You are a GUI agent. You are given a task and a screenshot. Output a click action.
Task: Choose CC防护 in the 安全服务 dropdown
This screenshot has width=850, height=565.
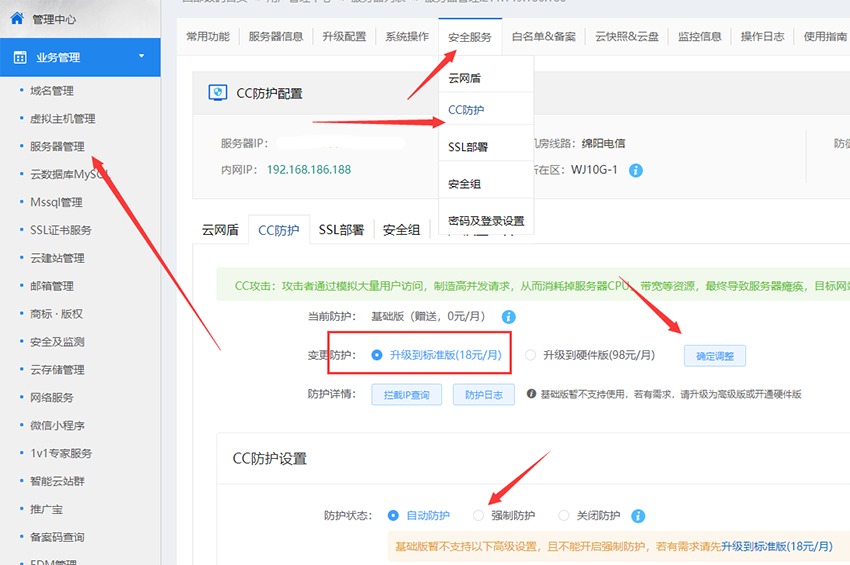[x=466, y=110]
